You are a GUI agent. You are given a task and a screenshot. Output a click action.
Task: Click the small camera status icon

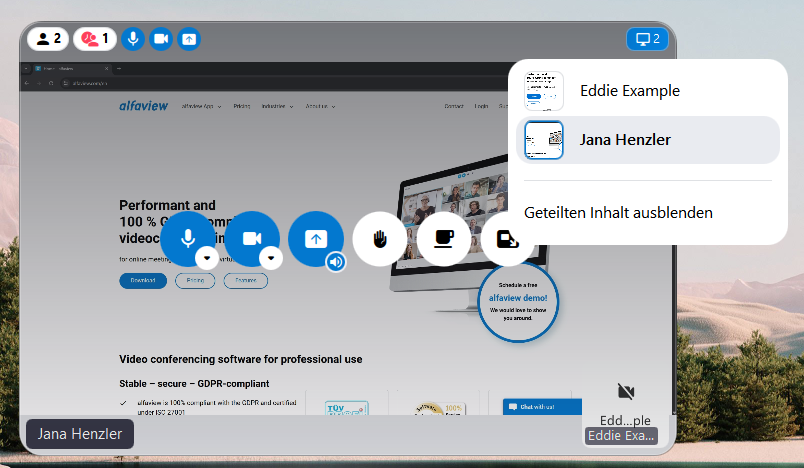pos(161,39)
